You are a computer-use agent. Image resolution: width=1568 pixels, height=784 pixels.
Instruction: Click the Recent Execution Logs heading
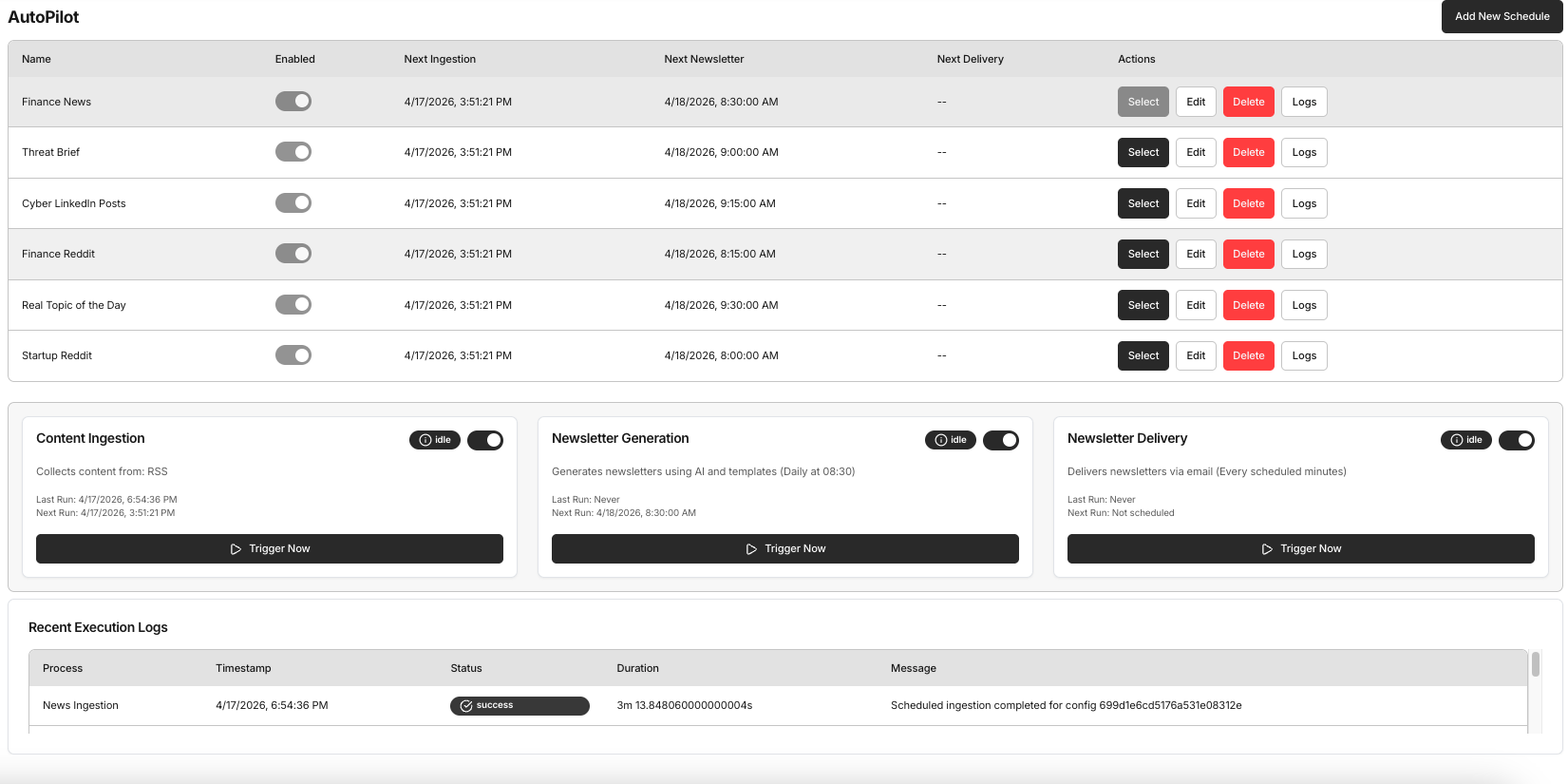pos(98,627)
